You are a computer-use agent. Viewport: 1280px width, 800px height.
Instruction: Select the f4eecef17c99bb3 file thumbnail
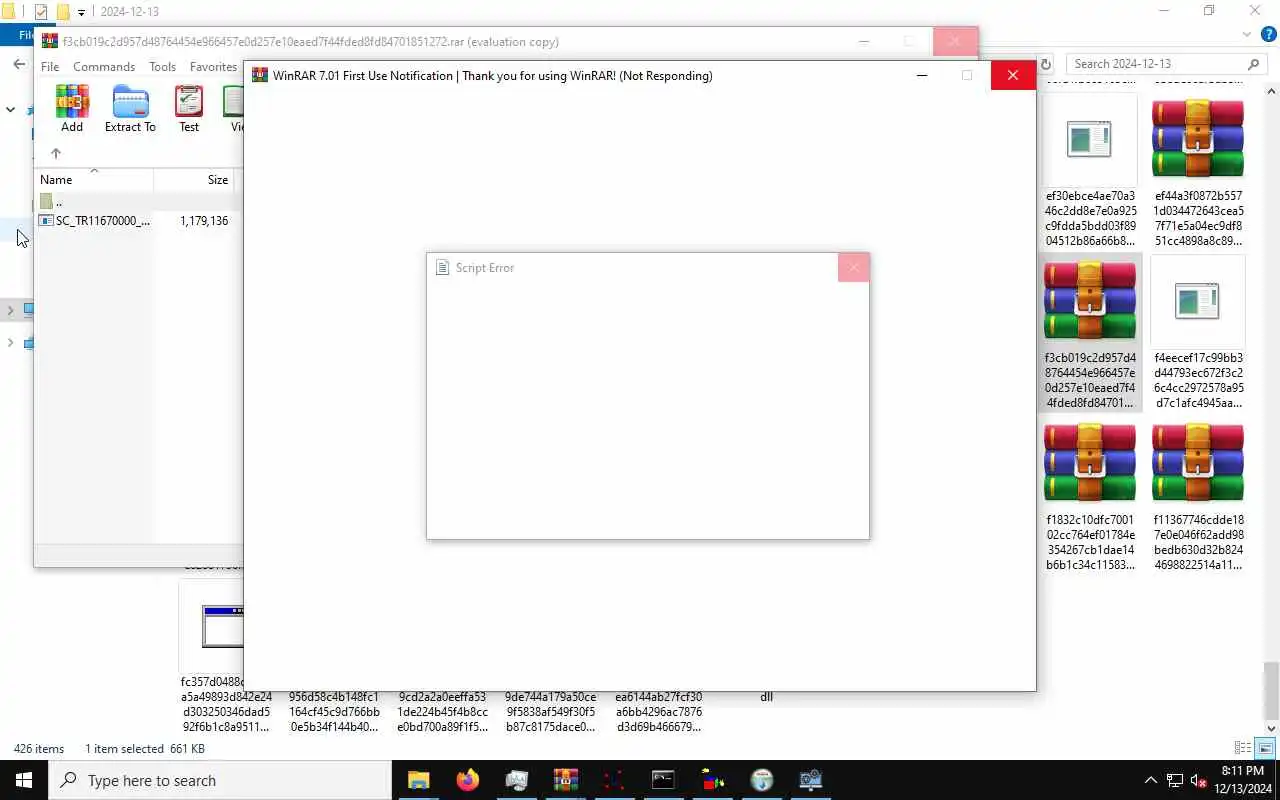click(x=1198, y=301)
